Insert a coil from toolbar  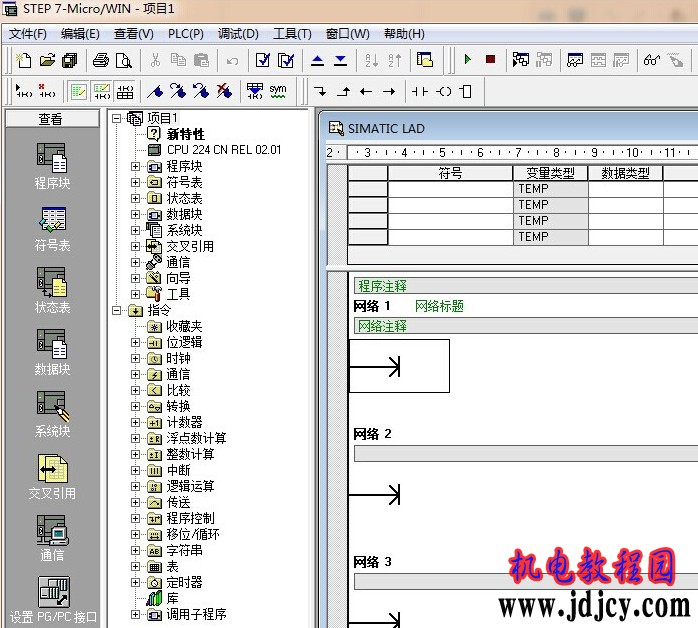pos(443,92)
